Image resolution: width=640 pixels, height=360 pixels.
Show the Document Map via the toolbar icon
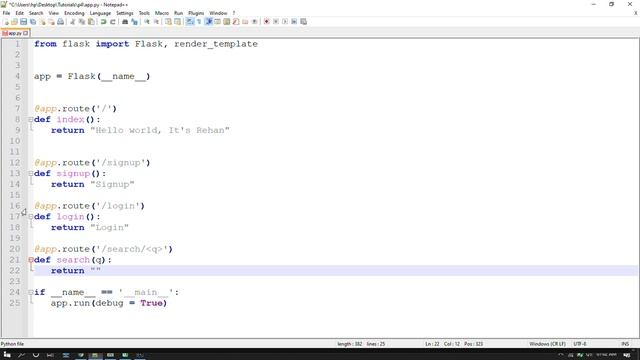click(227, 22)
